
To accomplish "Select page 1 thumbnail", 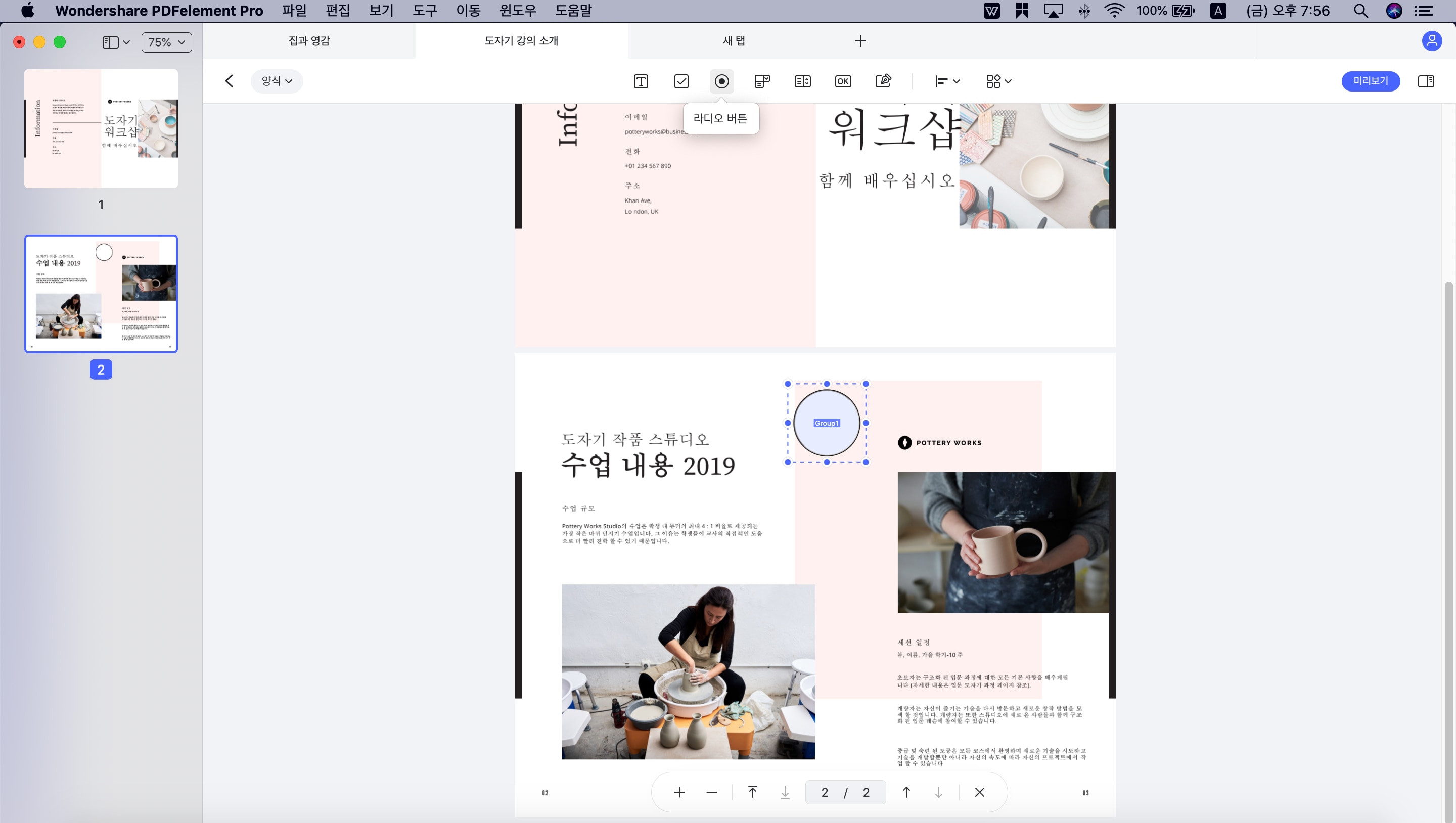I will coord(101,128).
